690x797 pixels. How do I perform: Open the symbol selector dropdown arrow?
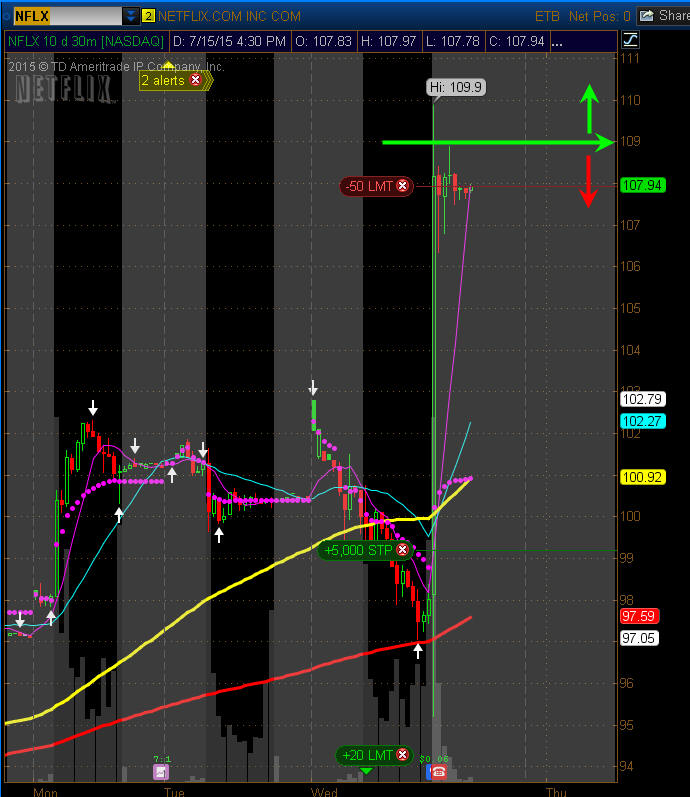131,16
